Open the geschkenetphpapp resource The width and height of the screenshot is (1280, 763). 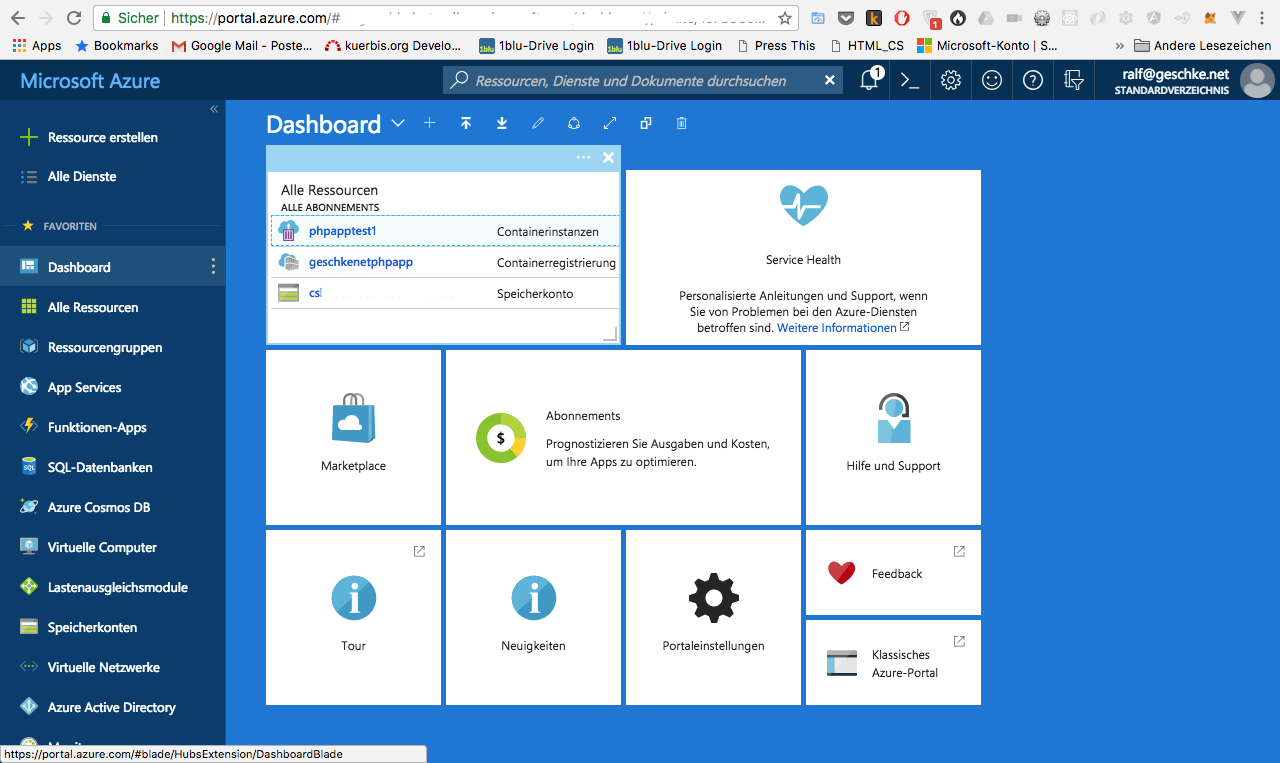tap(360, 262)
